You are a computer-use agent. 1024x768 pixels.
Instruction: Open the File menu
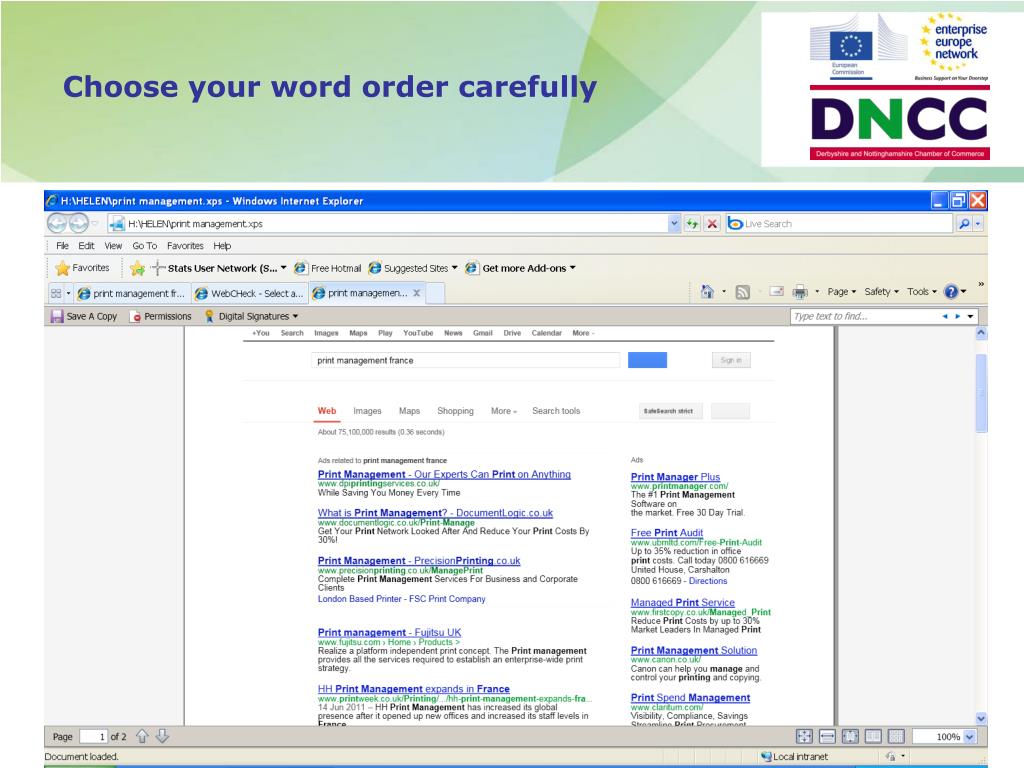62,246
